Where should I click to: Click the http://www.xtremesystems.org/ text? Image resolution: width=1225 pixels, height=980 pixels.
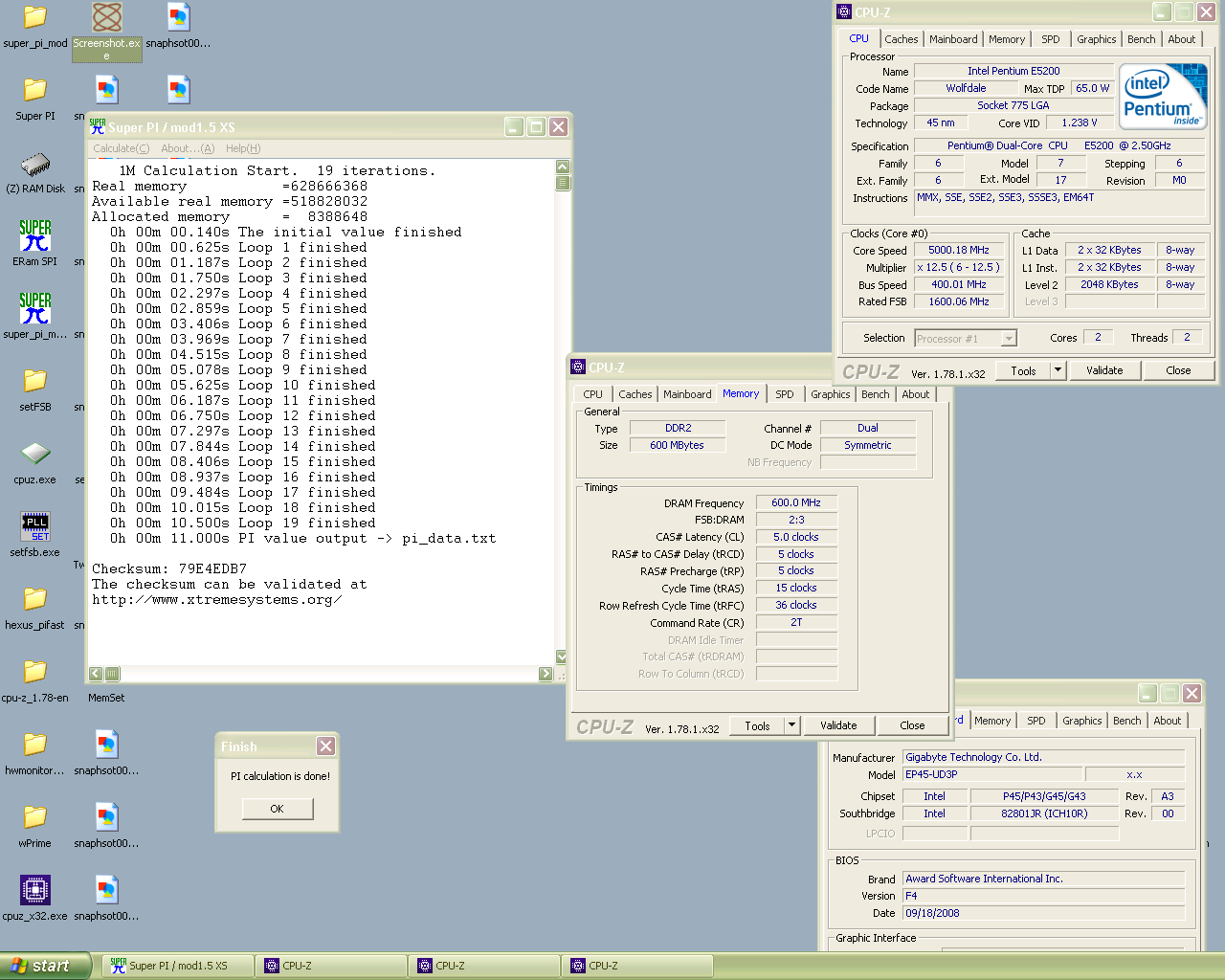coord(216,600)
